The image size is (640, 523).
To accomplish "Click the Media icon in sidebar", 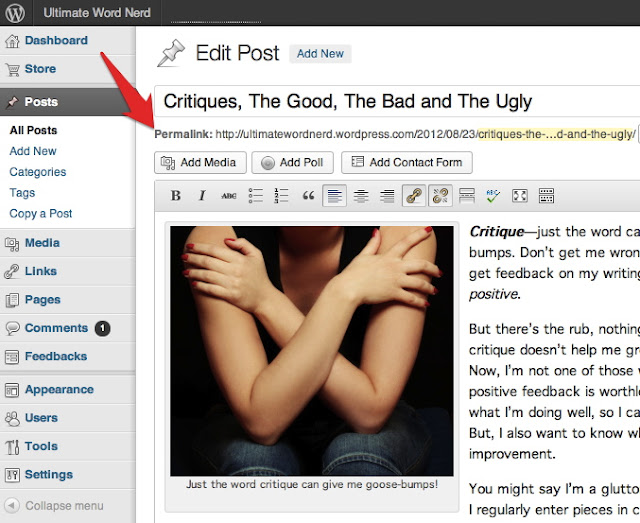I will tap(12, 244).
